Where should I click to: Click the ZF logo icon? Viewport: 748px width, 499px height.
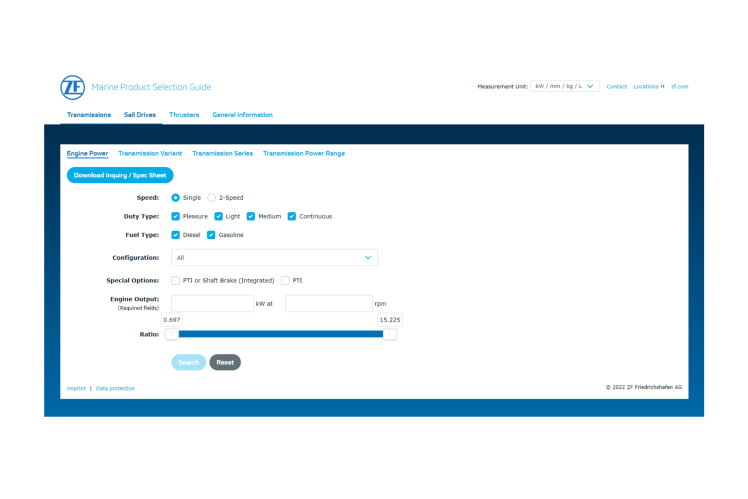pos(72,87)
